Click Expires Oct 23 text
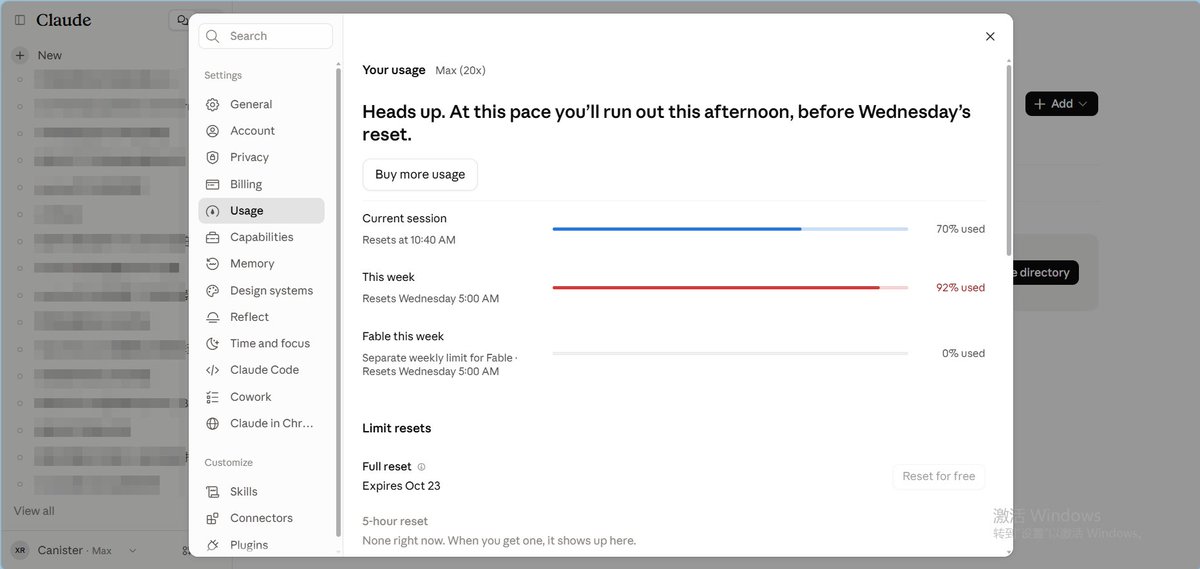The height and width of the screenshot is (569, 1200). click(401, 486)
